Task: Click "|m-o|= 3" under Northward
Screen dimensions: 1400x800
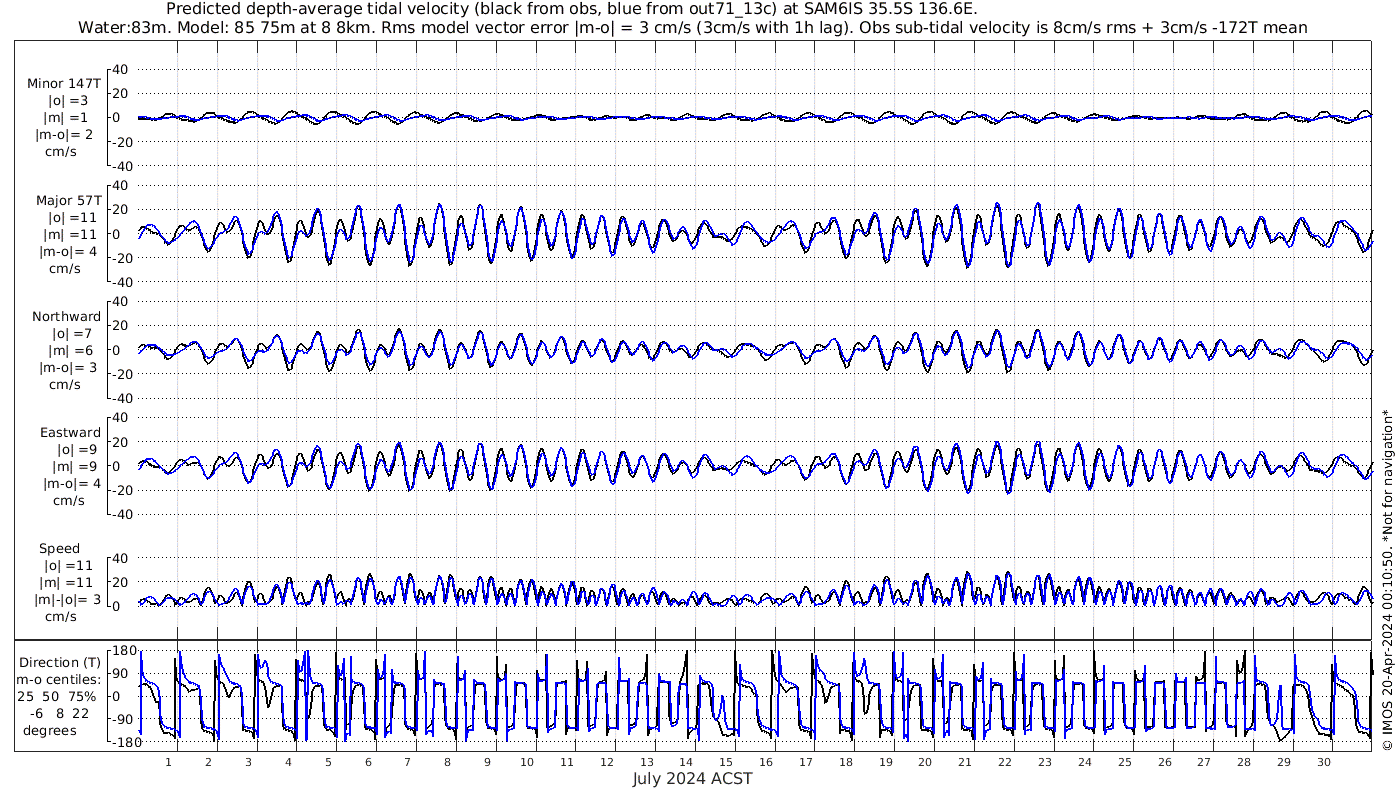Action: [x=68, y=367]
